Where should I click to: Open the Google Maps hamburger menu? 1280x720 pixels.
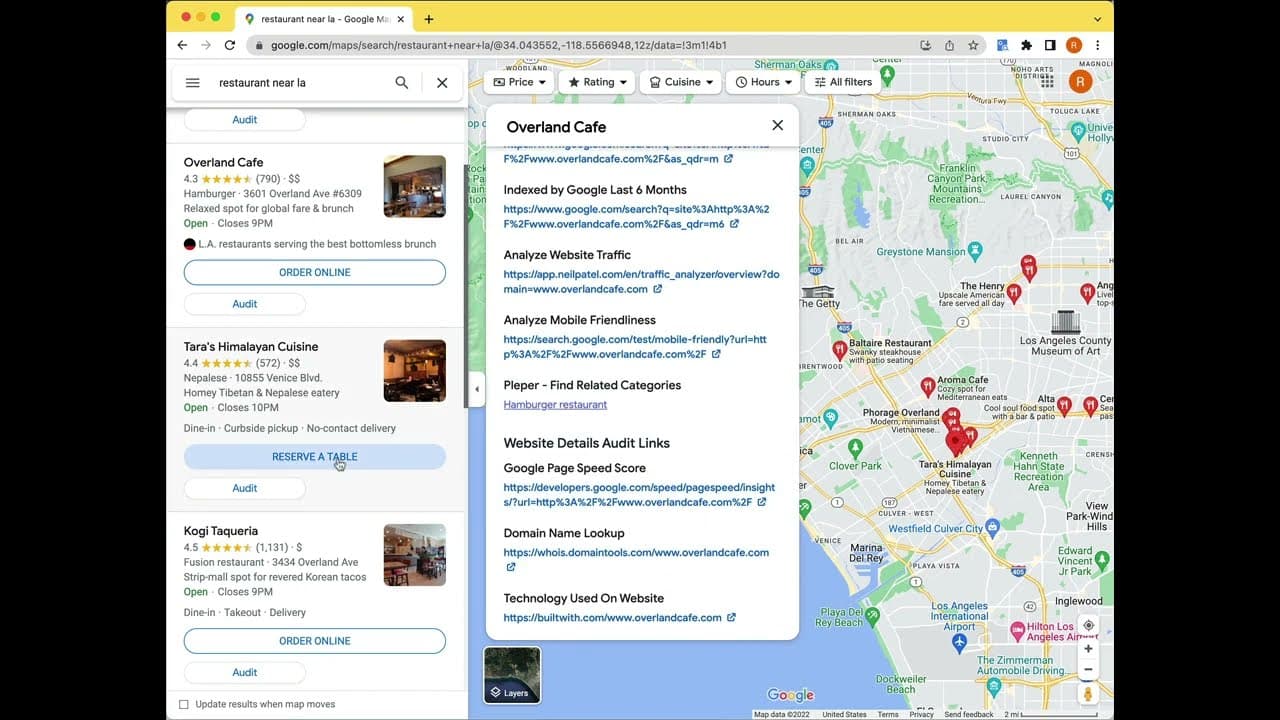tap(193, 83)
